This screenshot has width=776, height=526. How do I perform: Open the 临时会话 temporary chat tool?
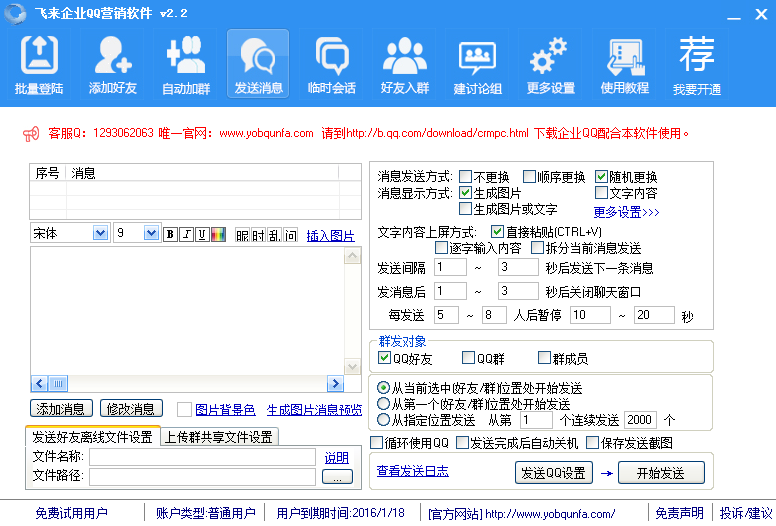click(331, 65)
